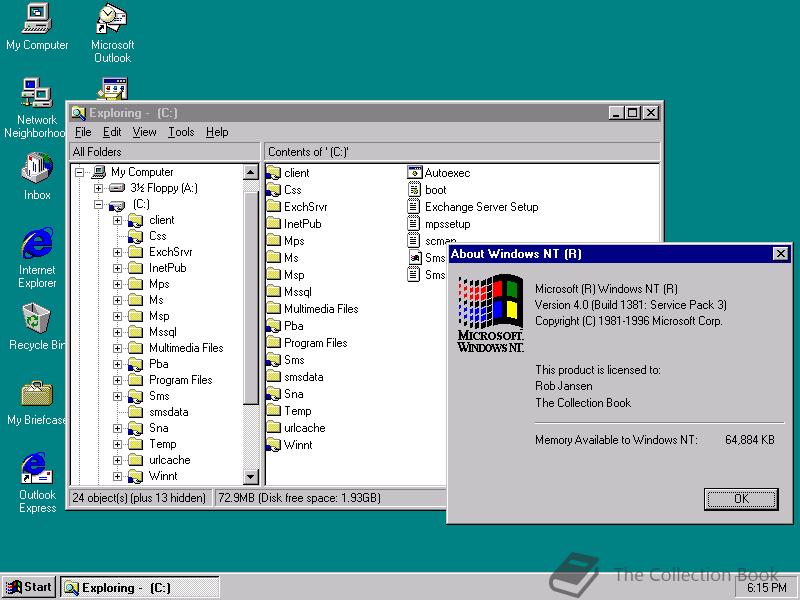Select smsdata folder in contents pane
Image resolution: width=800 pixels, height=600 pixels.
(x=295, y=377)
